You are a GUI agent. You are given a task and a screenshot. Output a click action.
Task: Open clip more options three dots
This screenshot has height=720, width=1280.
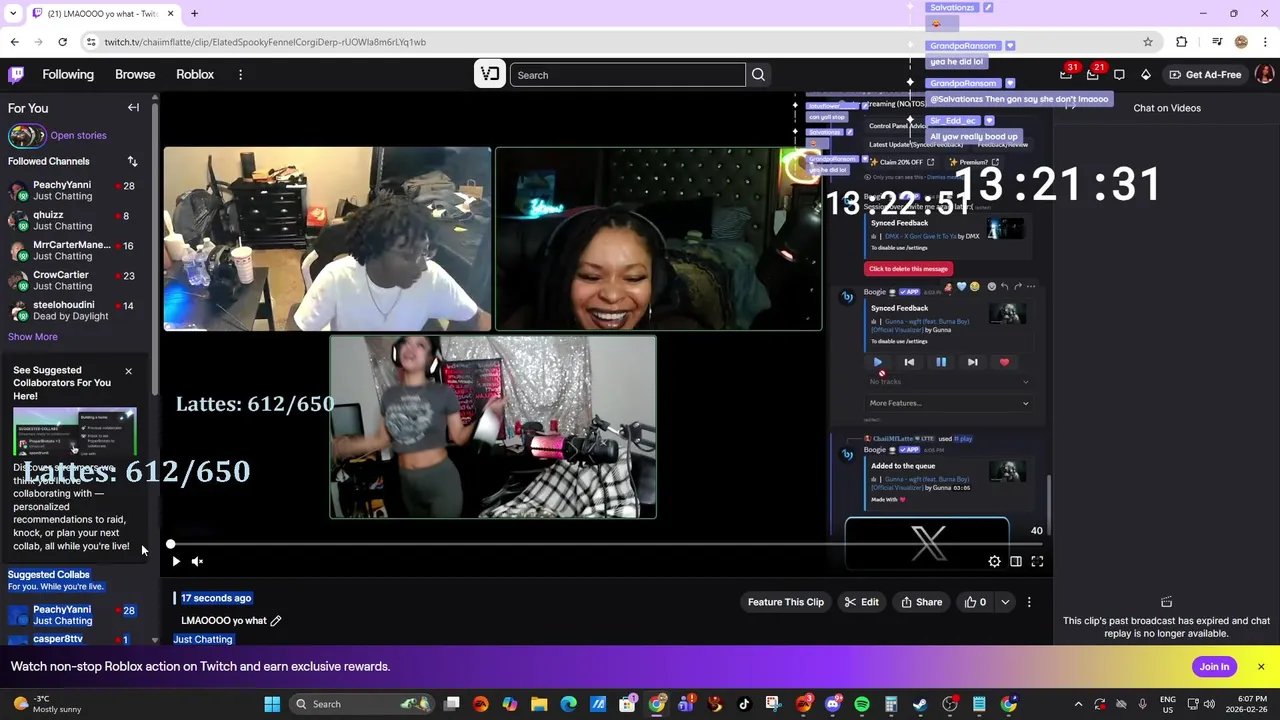(x=1029, y=602)
